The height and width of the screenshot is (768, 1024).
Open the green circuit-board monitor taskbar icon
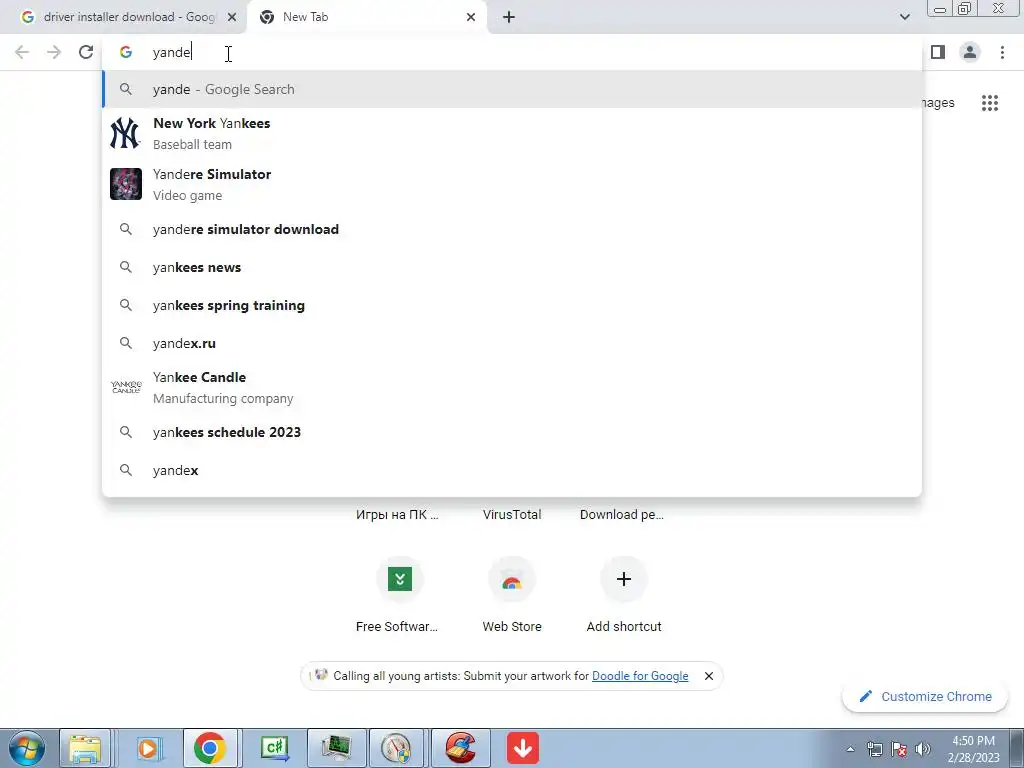336,748
